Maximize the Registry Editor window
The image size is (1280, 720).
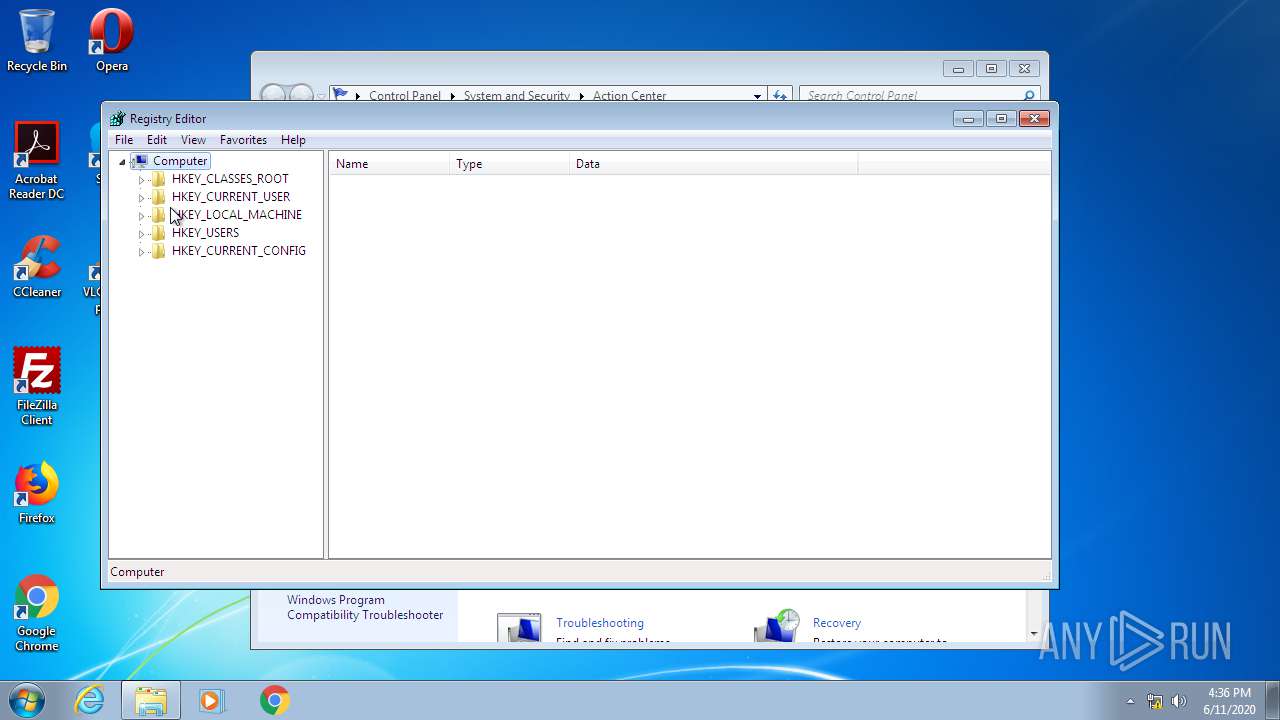pos(1001,119)
